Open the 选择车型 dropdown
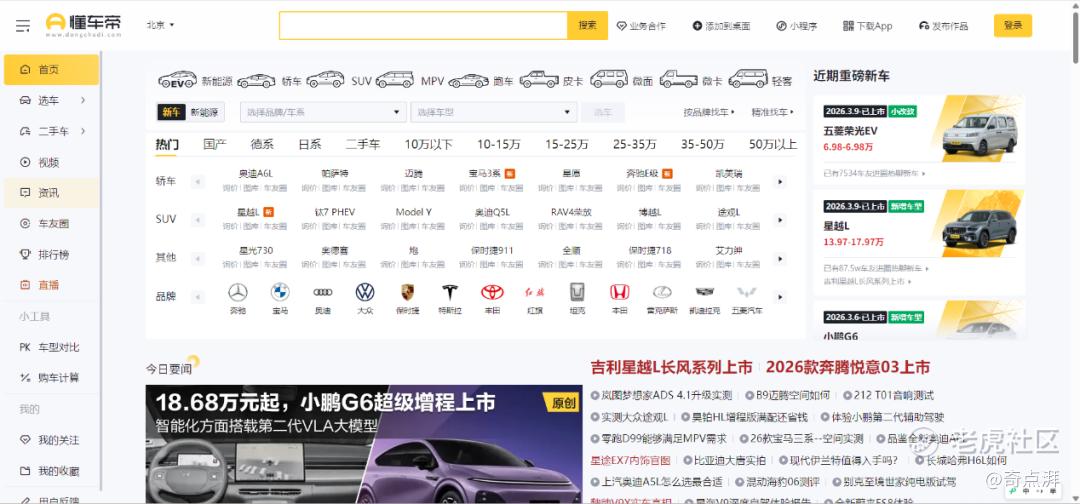The height and width of the screenshot is (504, 1080). (x=493, y=112)
